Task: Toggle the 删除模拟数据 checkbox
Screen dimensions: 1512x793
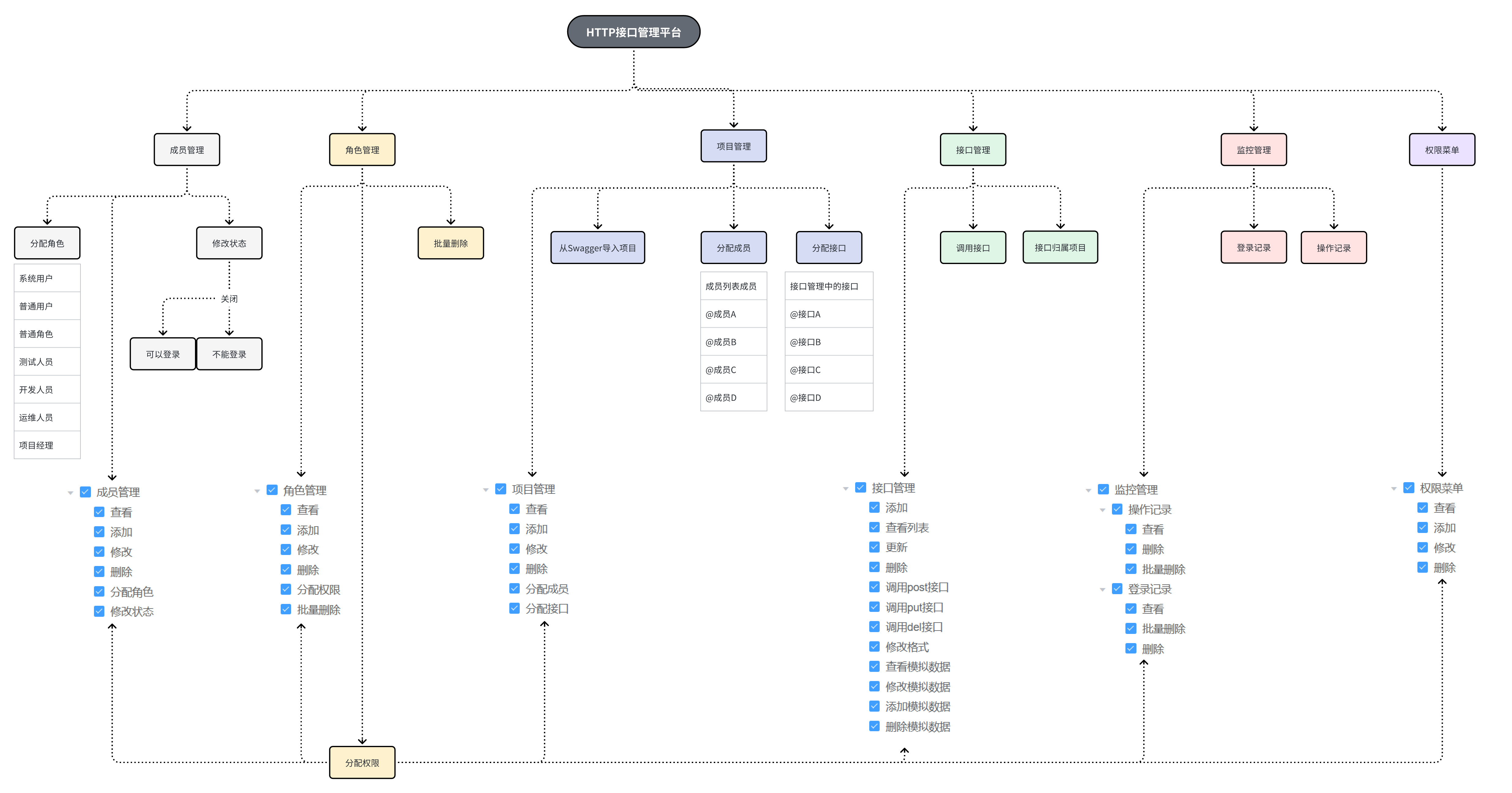Action: pos(874,726)
